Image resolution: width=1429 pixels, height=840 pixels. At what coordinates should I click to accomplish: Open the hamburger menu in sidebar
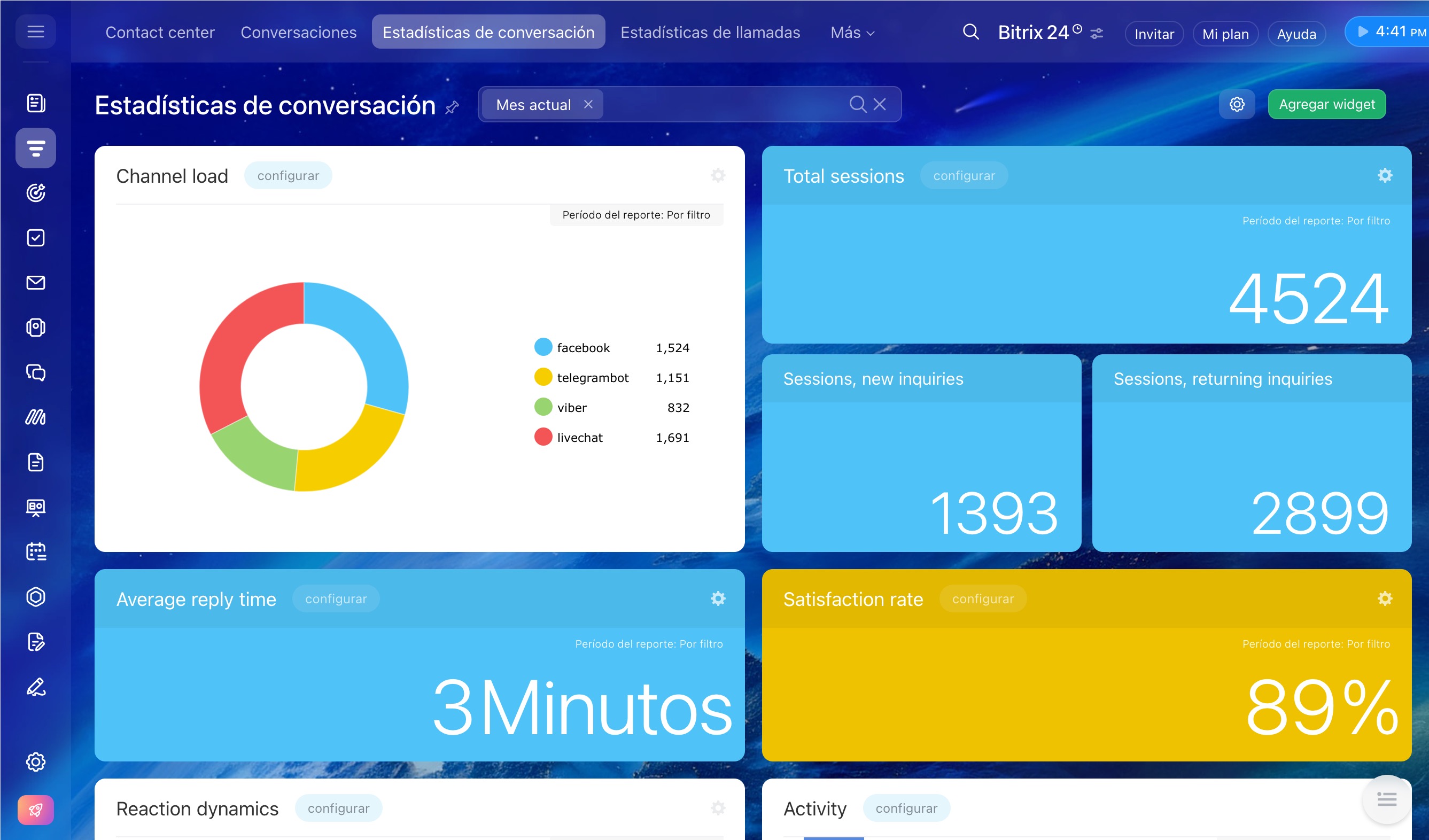click(x=35, y=32)
